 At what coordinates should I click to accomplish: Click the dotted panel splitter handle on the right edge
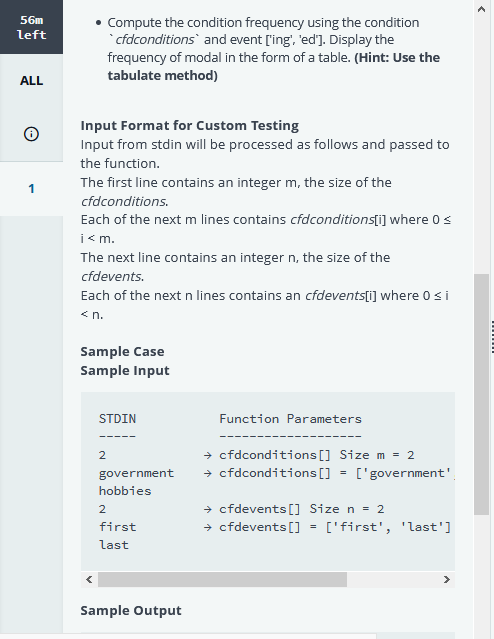492,337
